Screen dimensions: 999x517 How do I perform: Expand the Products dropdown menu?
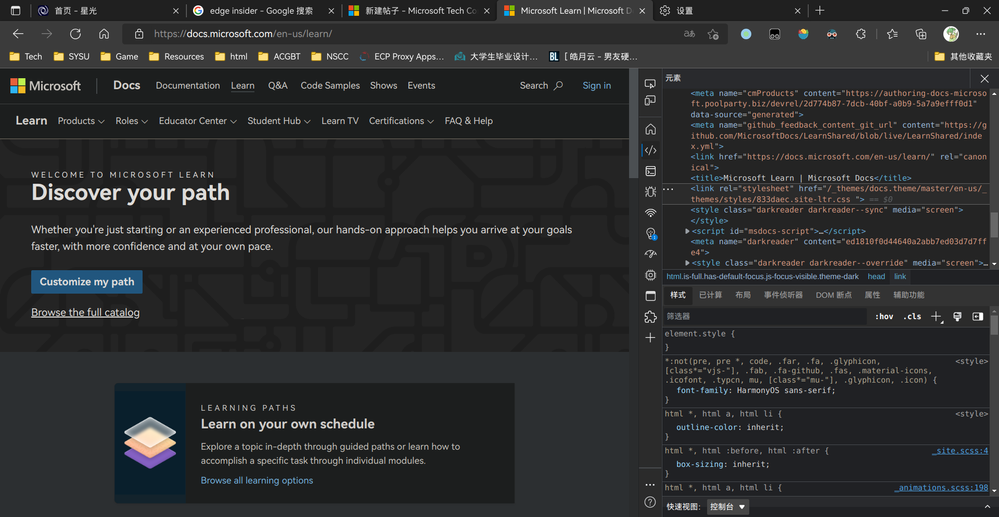81,120
